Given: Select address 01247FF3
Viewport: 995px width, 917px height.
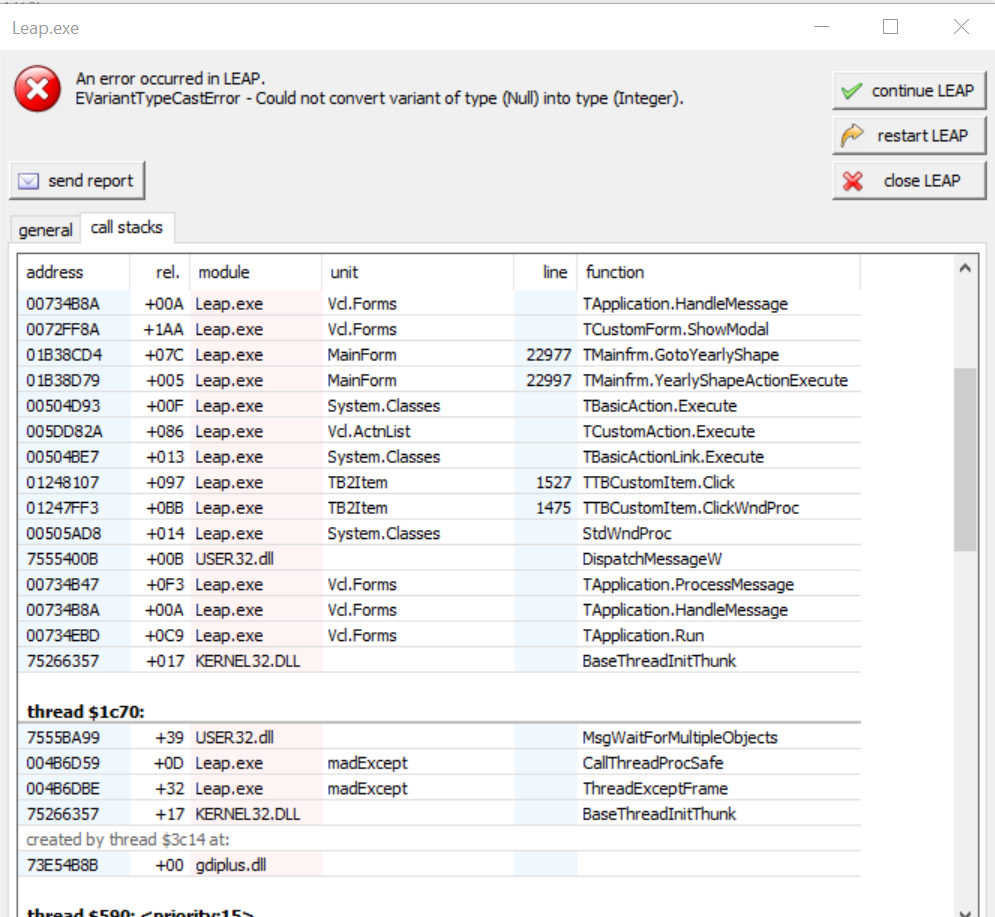Looking at the screenshot, I should [x=63, y=508].
